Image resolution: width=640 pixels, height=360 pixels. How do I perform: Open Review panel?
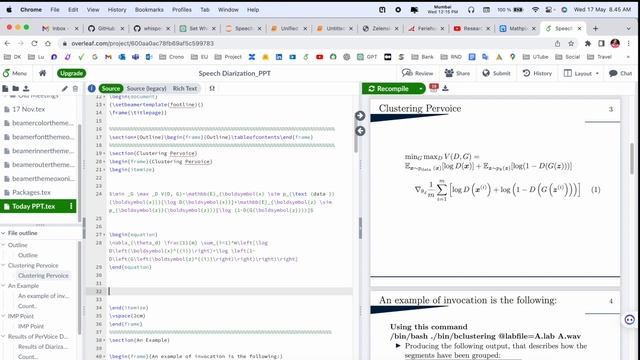(x=417, y=73)
